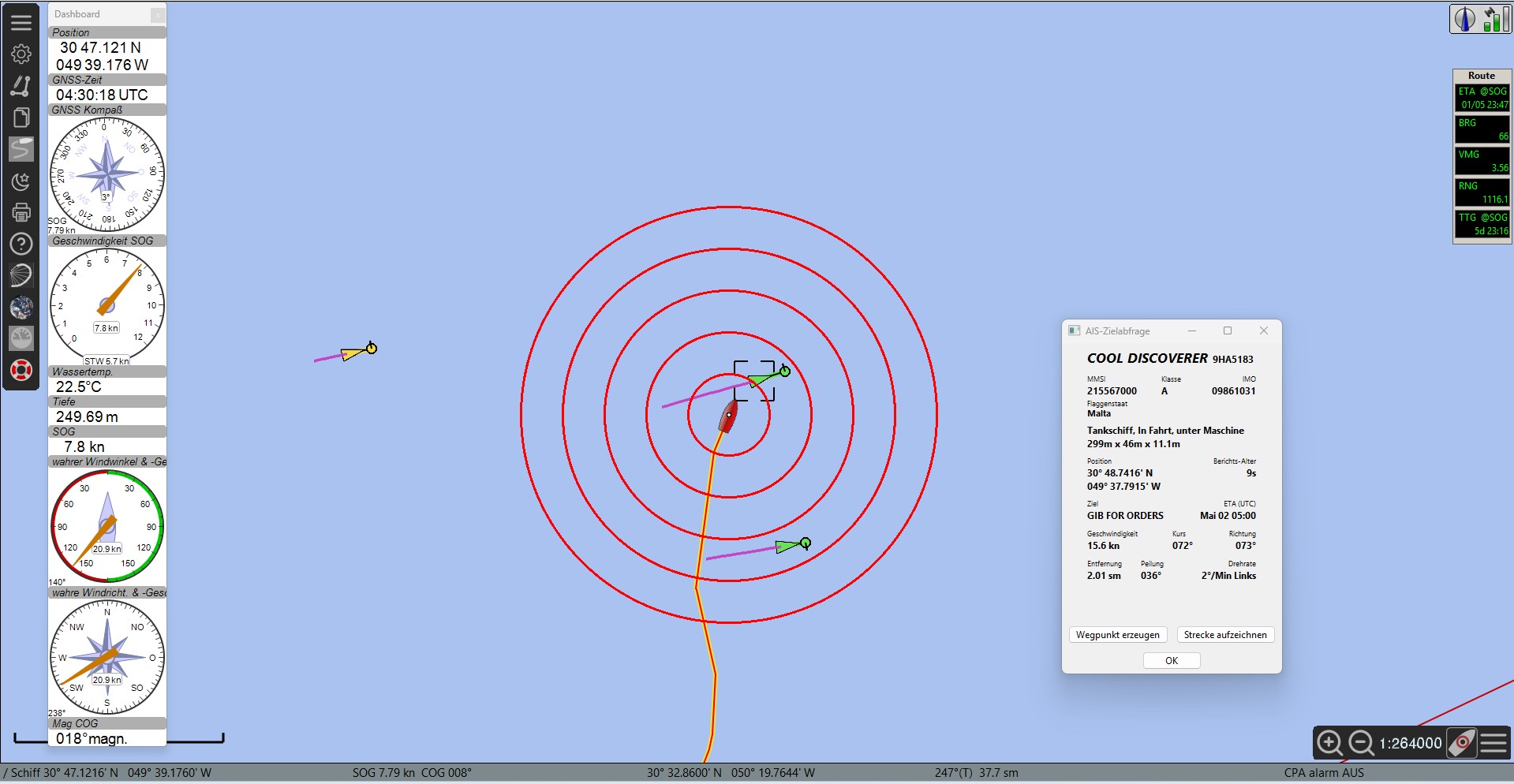1514x784 pixels.
Task: Maximize the AIS-Zielabfrage window
Action: click(x=1228, y=330)
